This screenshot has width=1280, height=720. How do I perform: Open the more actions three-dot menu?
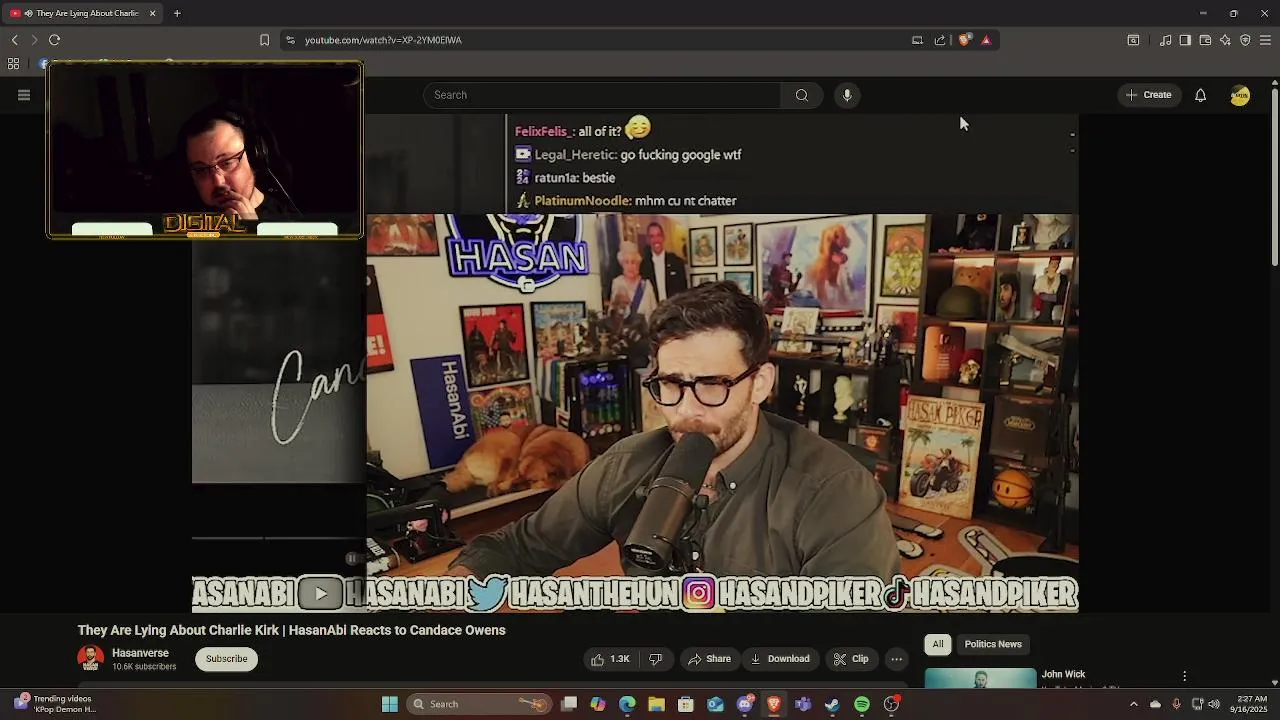897,659
